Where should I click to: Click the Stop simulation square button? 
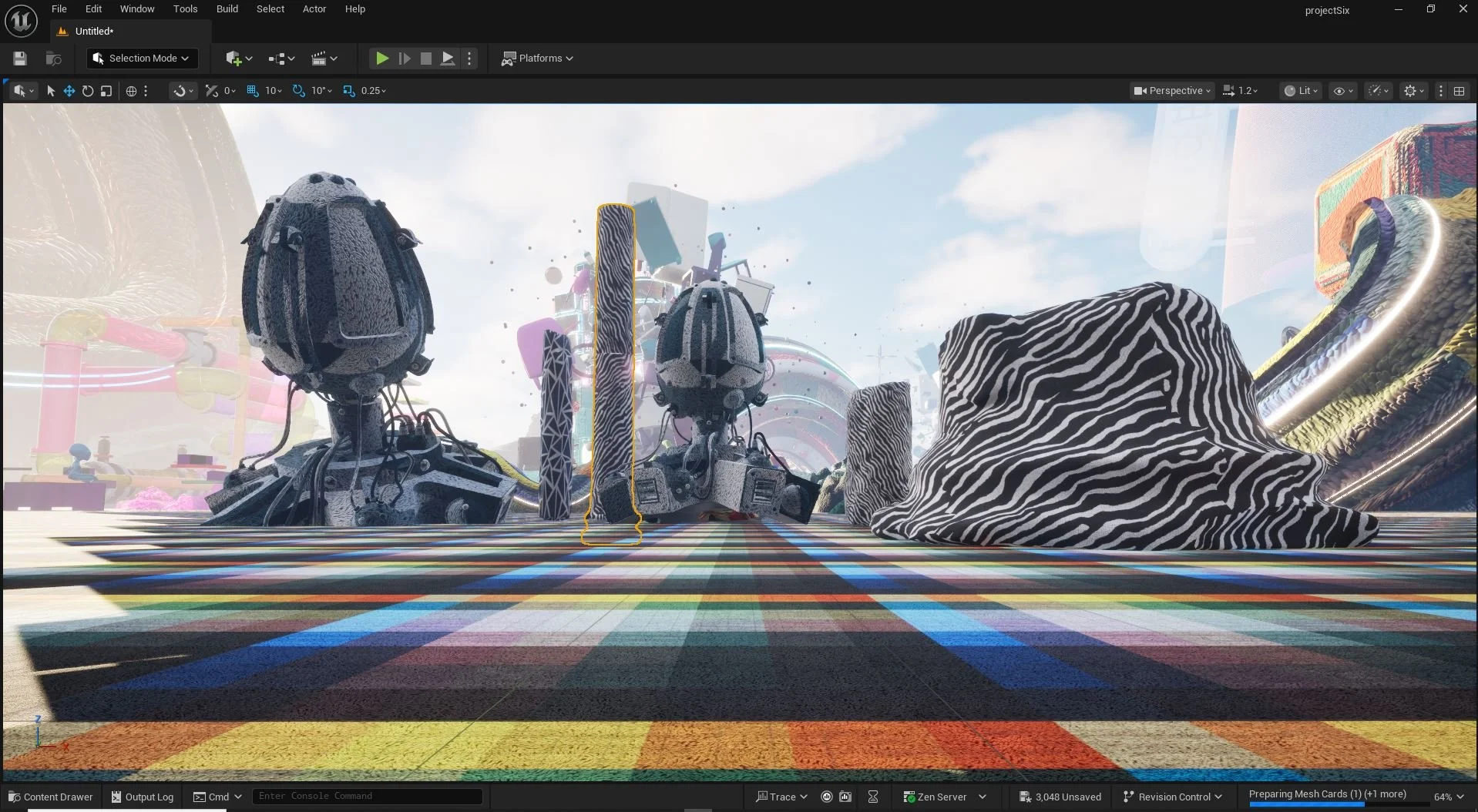pos(425,59)
